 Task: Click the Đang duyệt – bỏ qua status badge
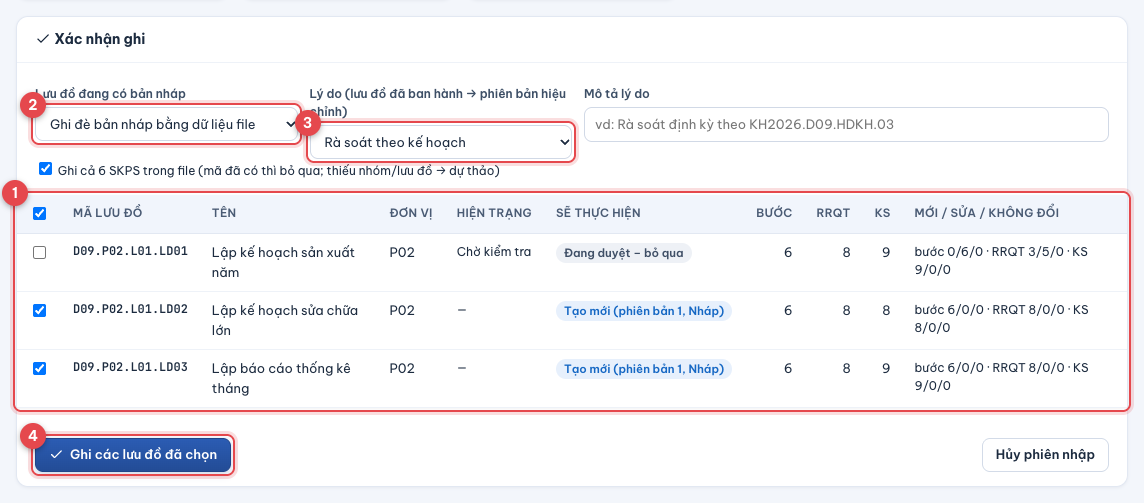[x=624, y=253]
